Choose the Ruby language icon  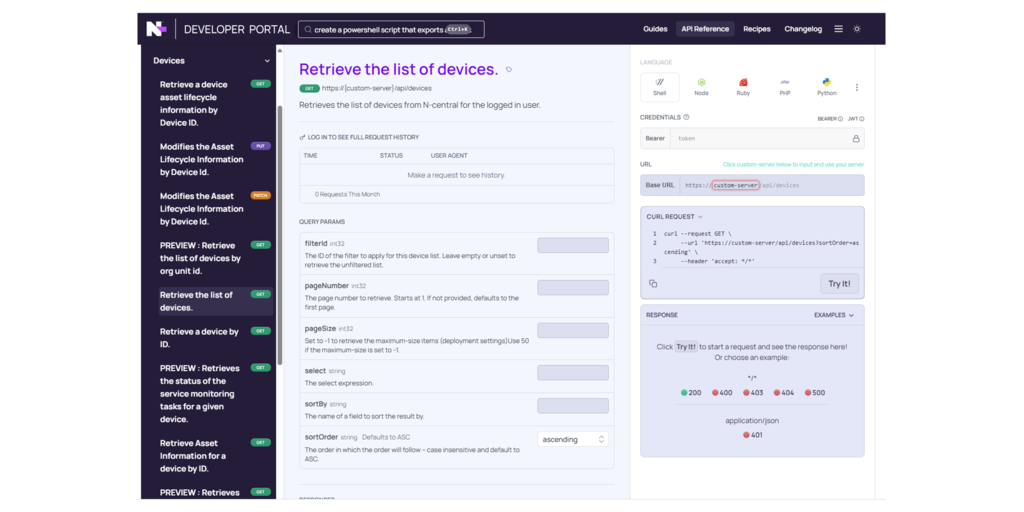(743, 87)
